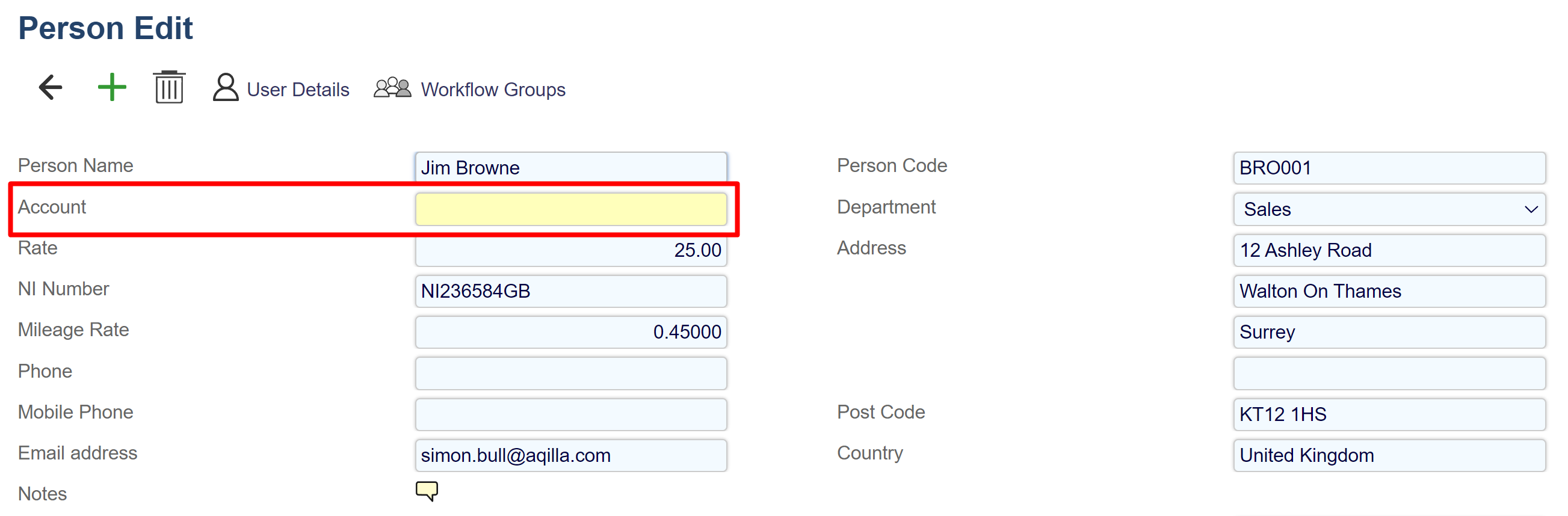This screenshot has width=1568, height=516.
Task: Open the Workflow Groups link
Action: point(493,90)
